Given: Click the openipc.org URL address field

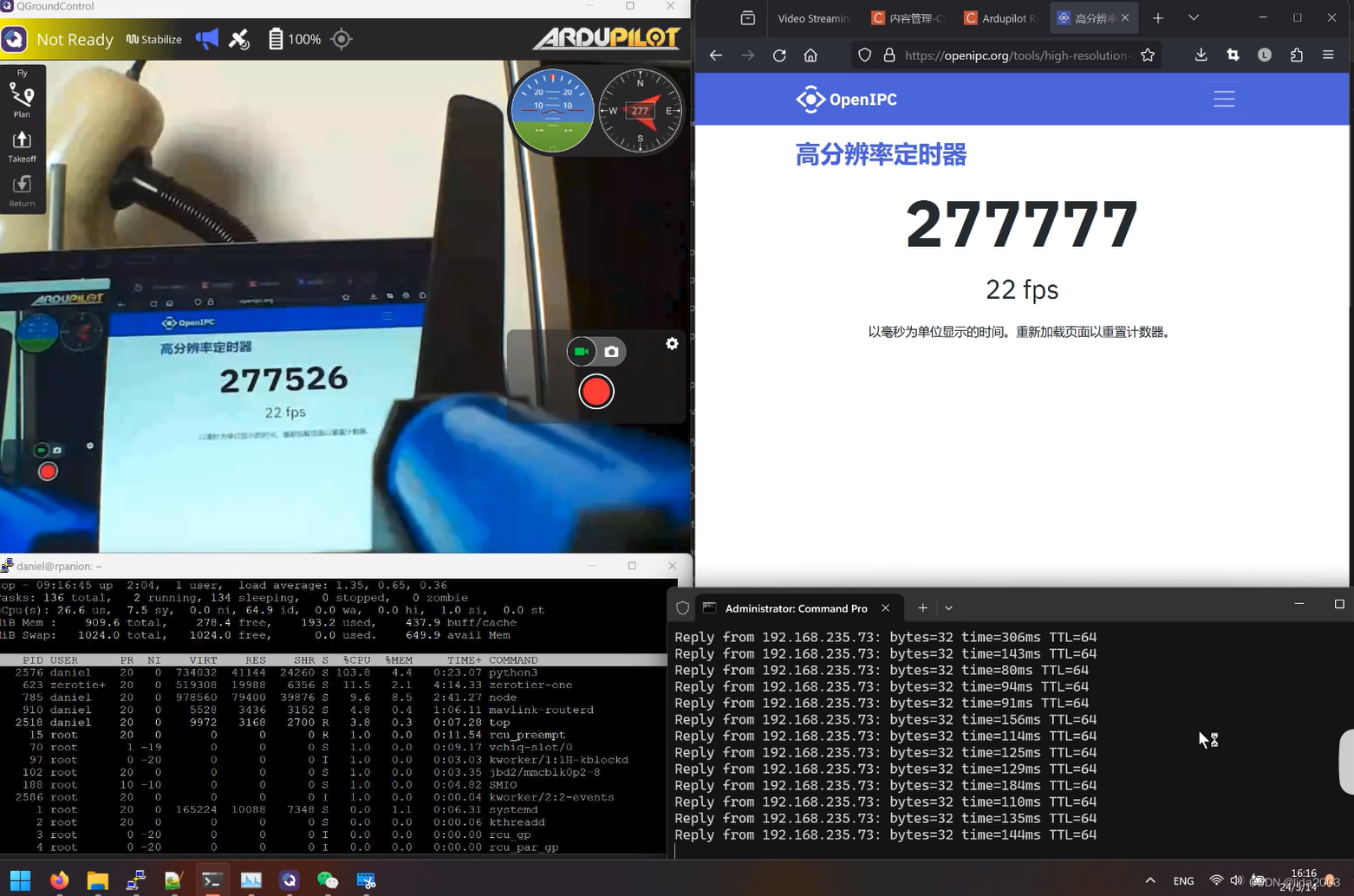Looking at the screenshot, I should (1017, 55).
